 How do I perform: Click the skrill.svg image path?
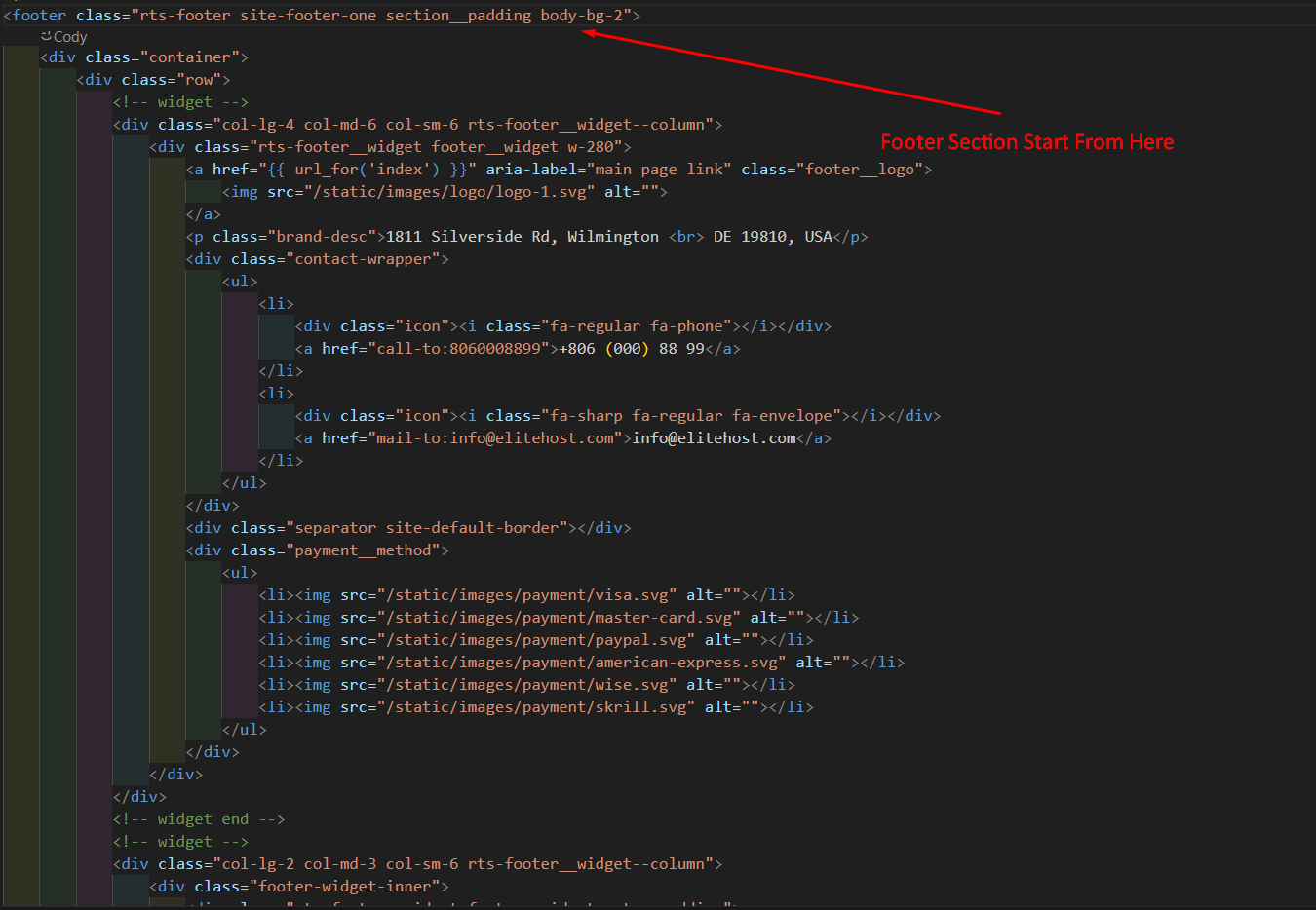[536, 707]
